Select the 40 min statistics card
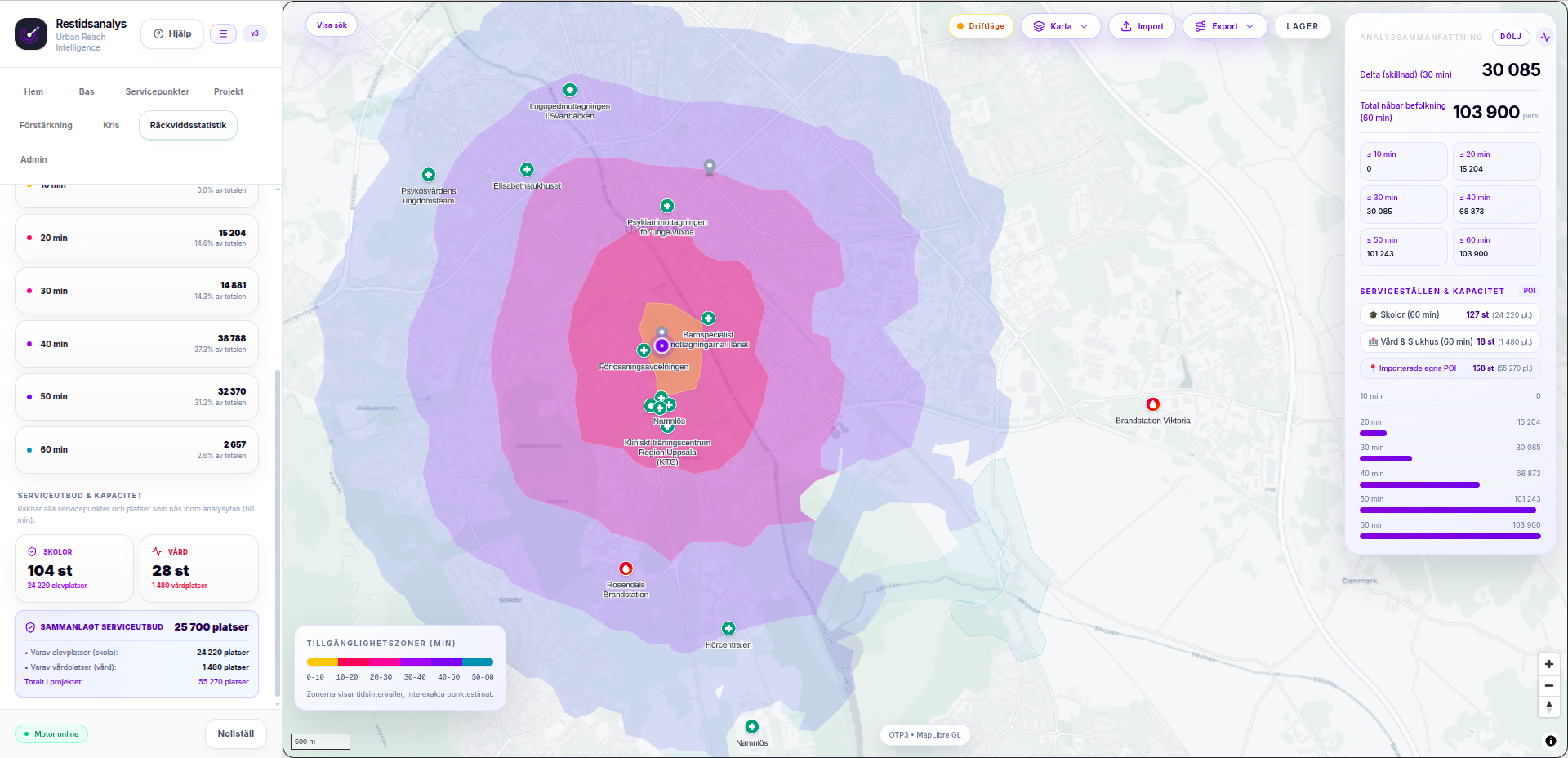This screenshot has width=1568, height=758. [136, 344]
